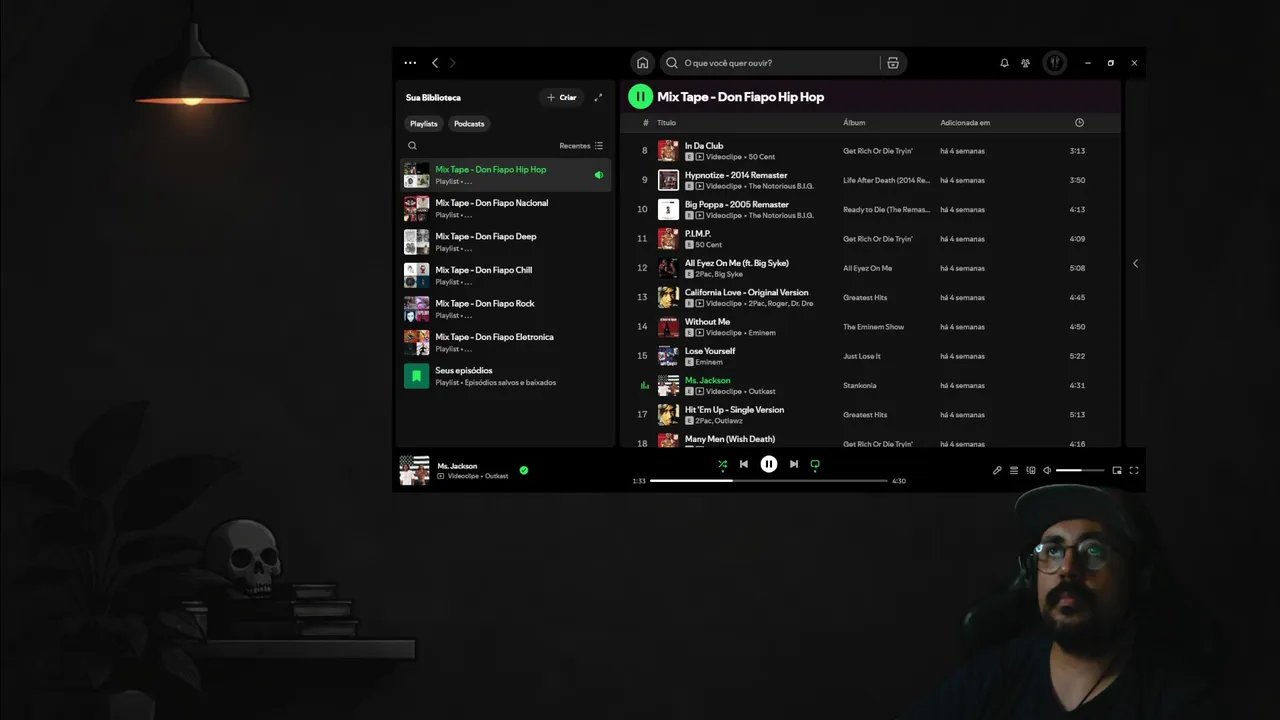Toggle shuffle in player bar
1280x720 pixels.
722,464
